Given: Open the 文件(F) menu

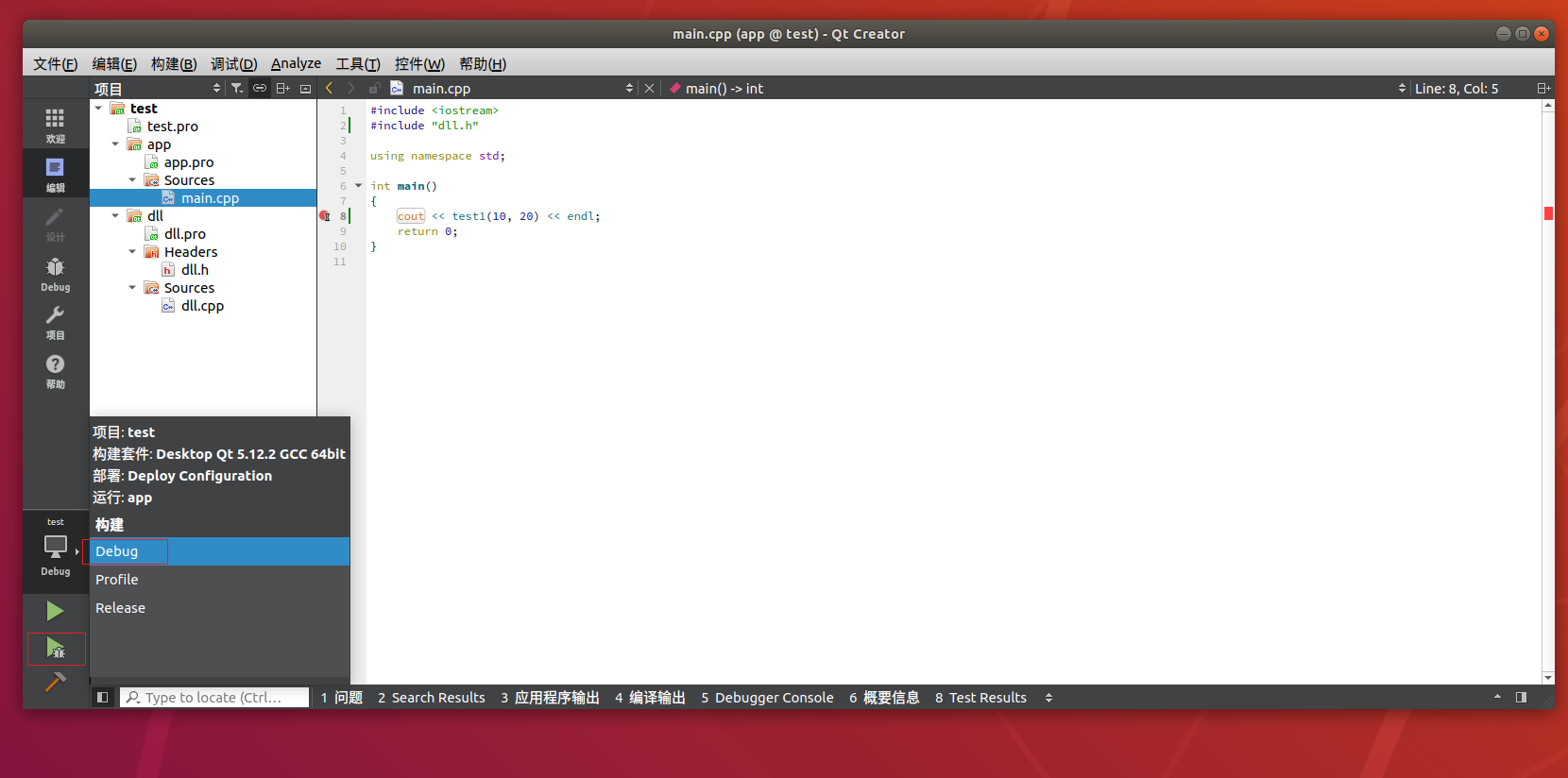Looking at the screenshot, I should click(55, 64).
